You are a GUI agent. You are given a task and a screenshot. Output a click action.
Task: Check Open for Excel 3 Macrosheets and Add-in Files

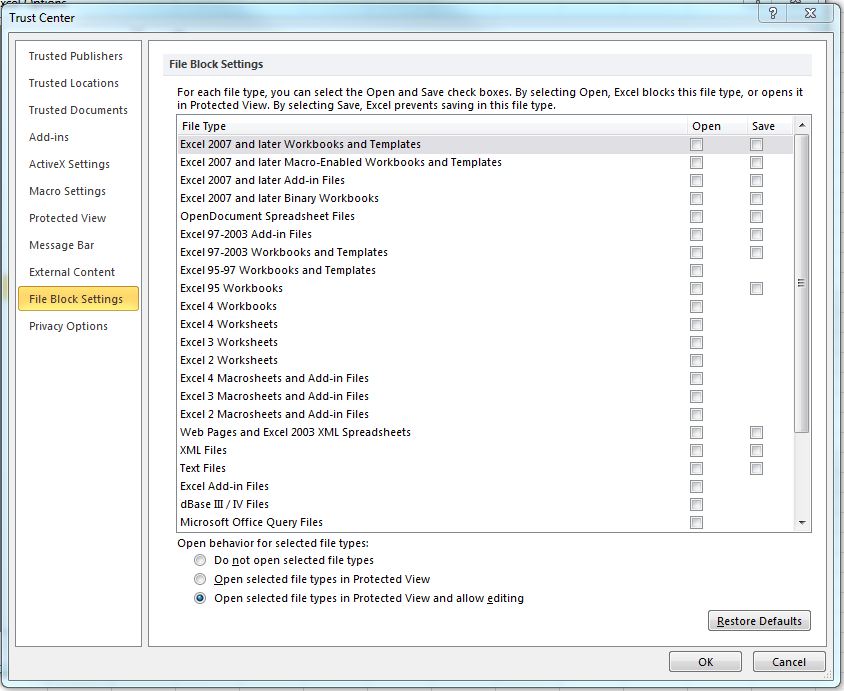pos(697,397)
